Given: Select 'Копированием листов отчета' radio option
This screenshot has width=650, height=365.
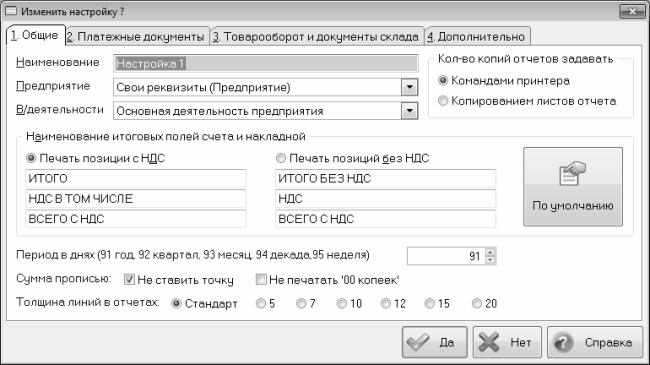Looking at the screenshot, I should [443, 101].
